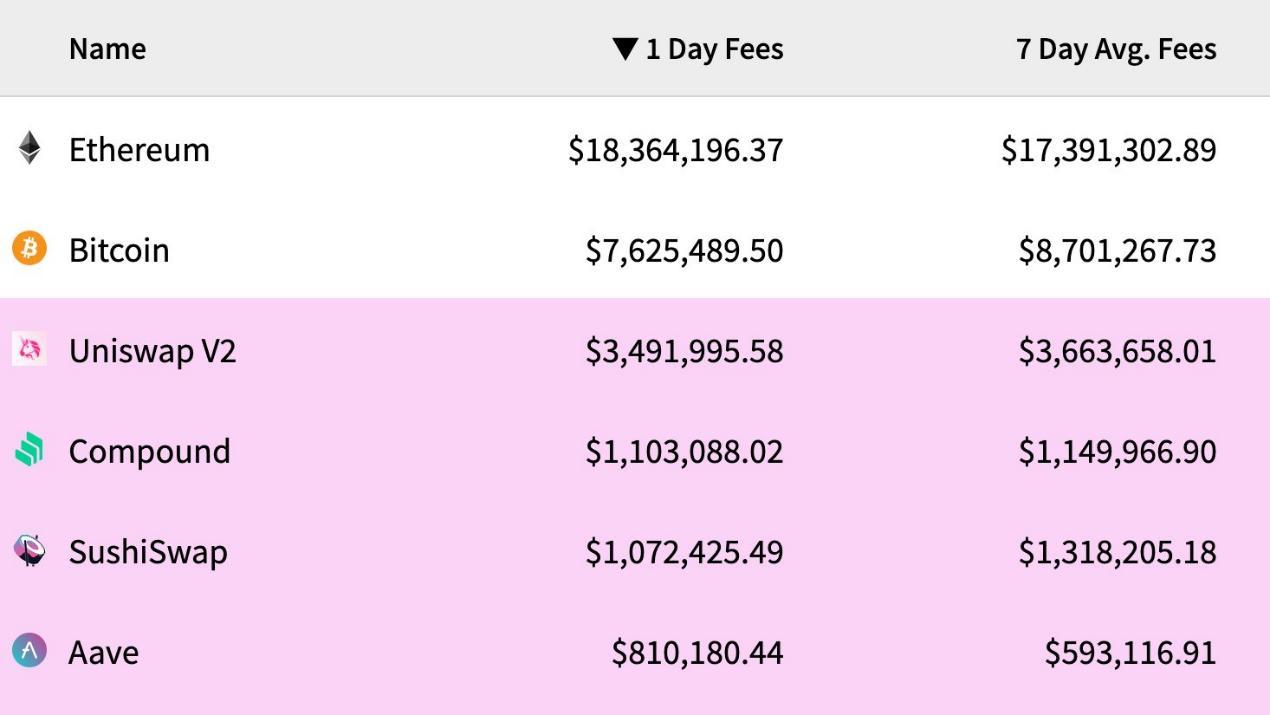Screen dimensions: 1270x715
Task: Select the Uniswap V2 unicorn icon
Action: click(29, 350)
